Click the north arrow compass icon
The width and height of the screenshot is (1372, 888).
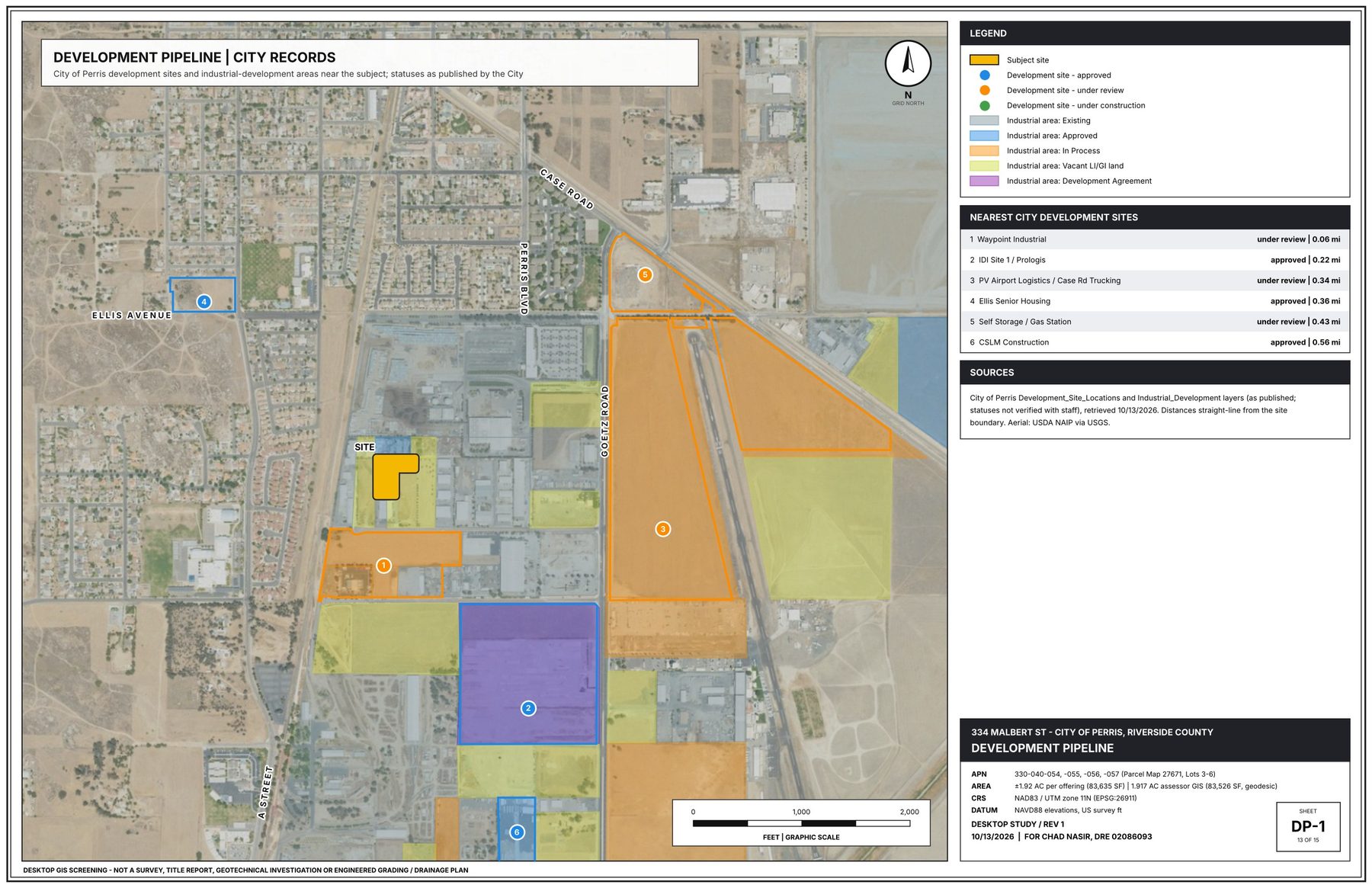[x=908, y=64]
